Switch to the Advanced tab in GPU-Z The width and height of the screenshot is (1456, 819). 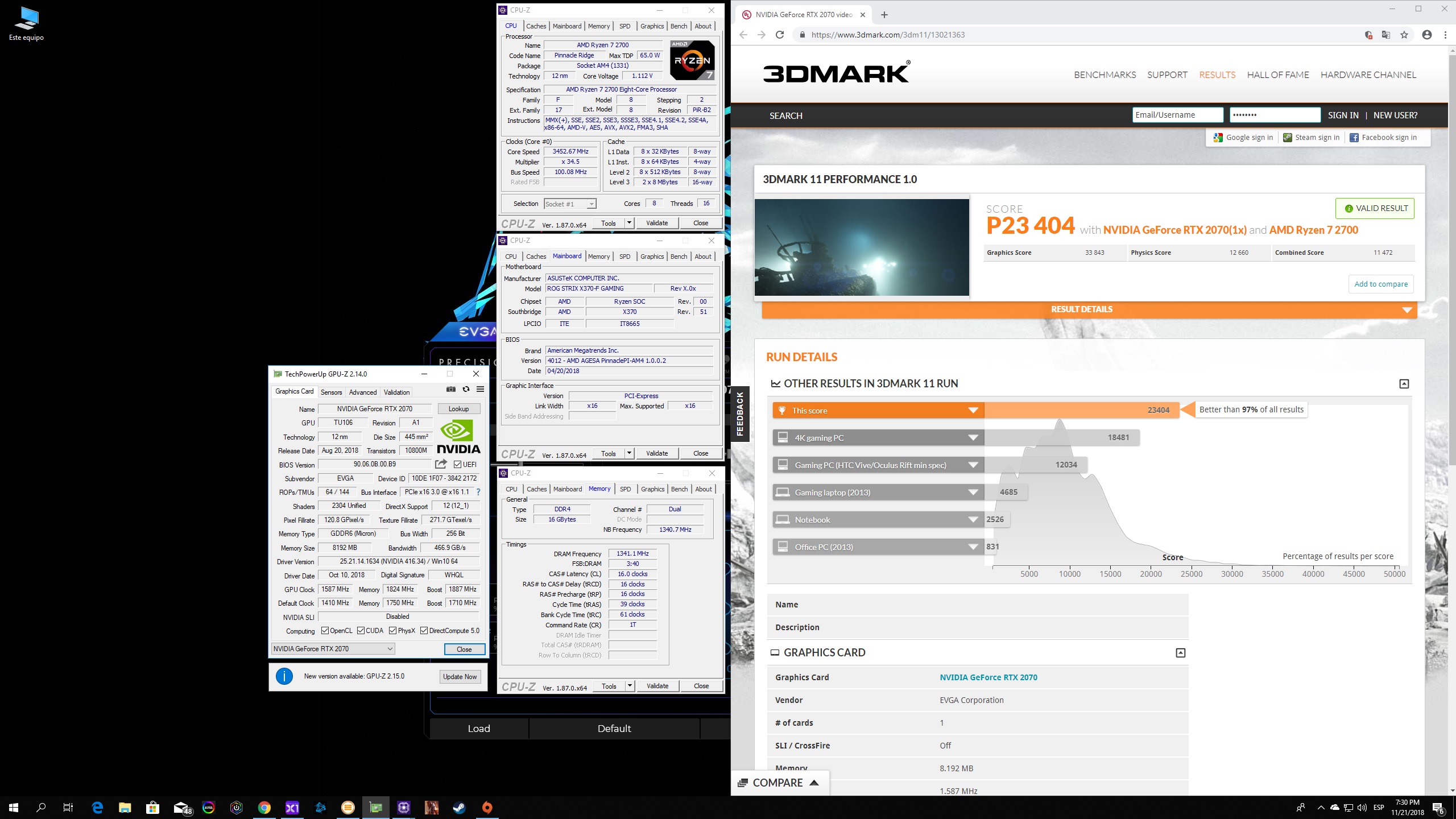(363, 392)
